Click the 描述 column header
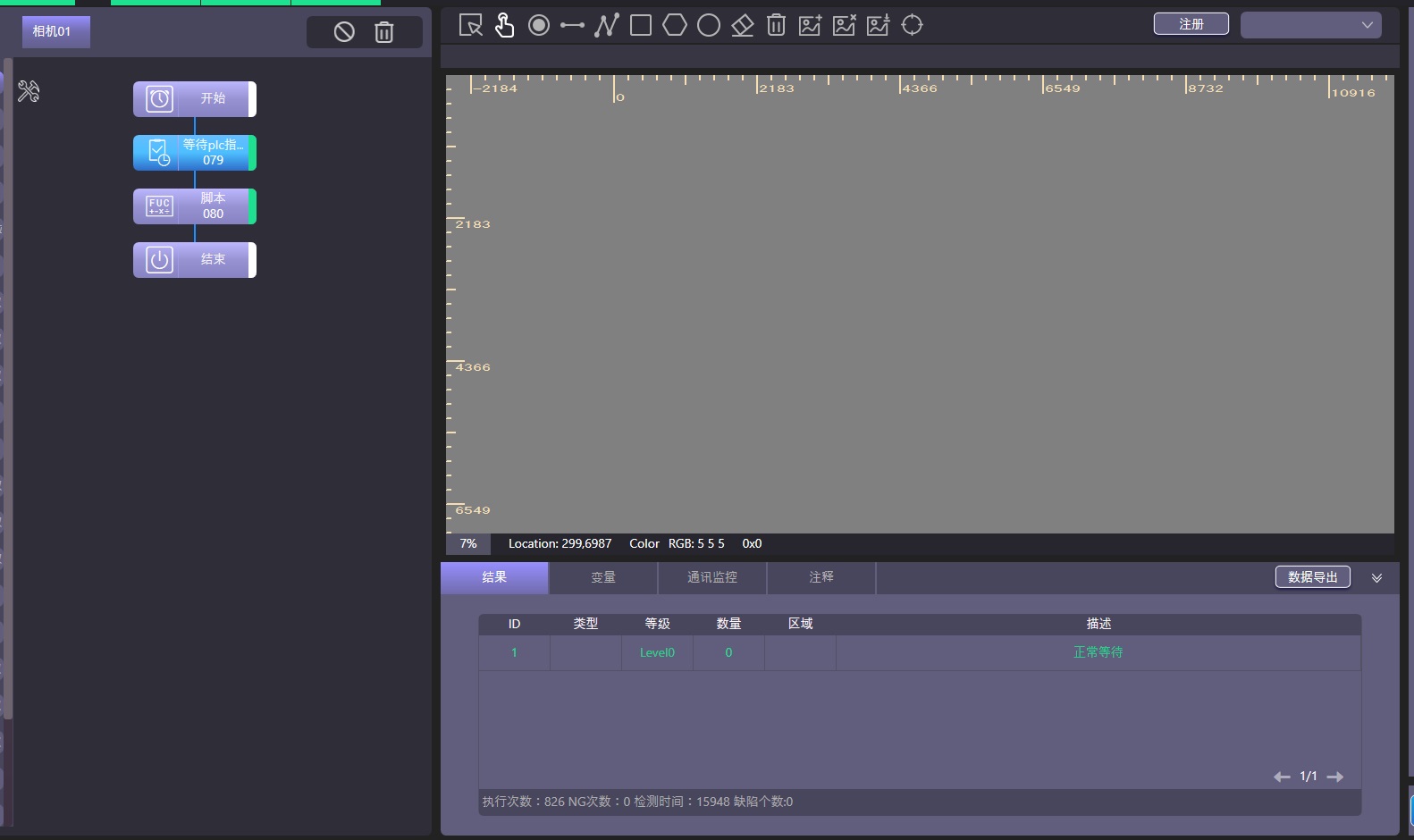This screenshot has width=1414, height=840. (x=1098, y=624)
